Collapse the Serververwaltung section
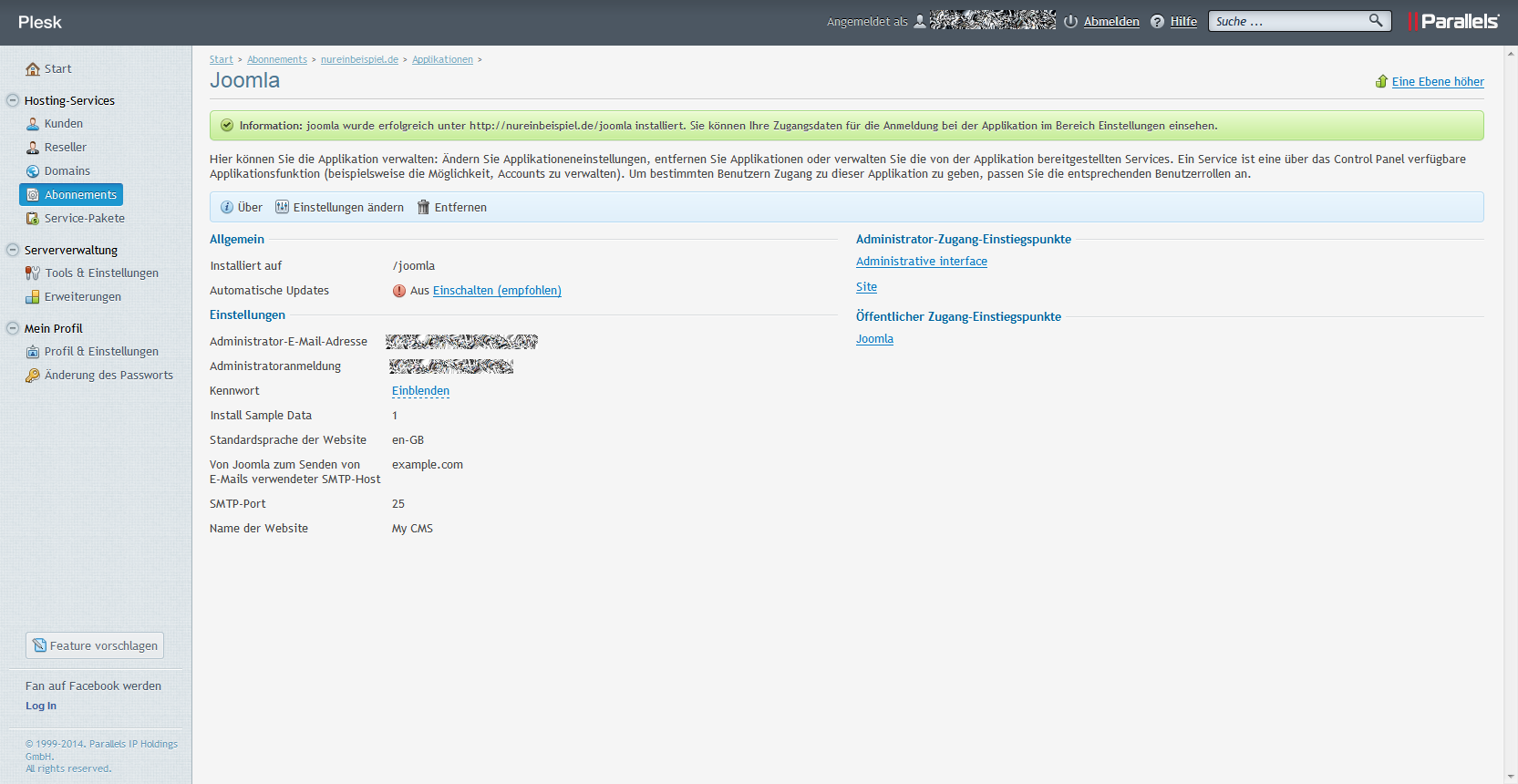Image resolution: width=1518 pixels, height=784 pixels. [x=13, y=250]
